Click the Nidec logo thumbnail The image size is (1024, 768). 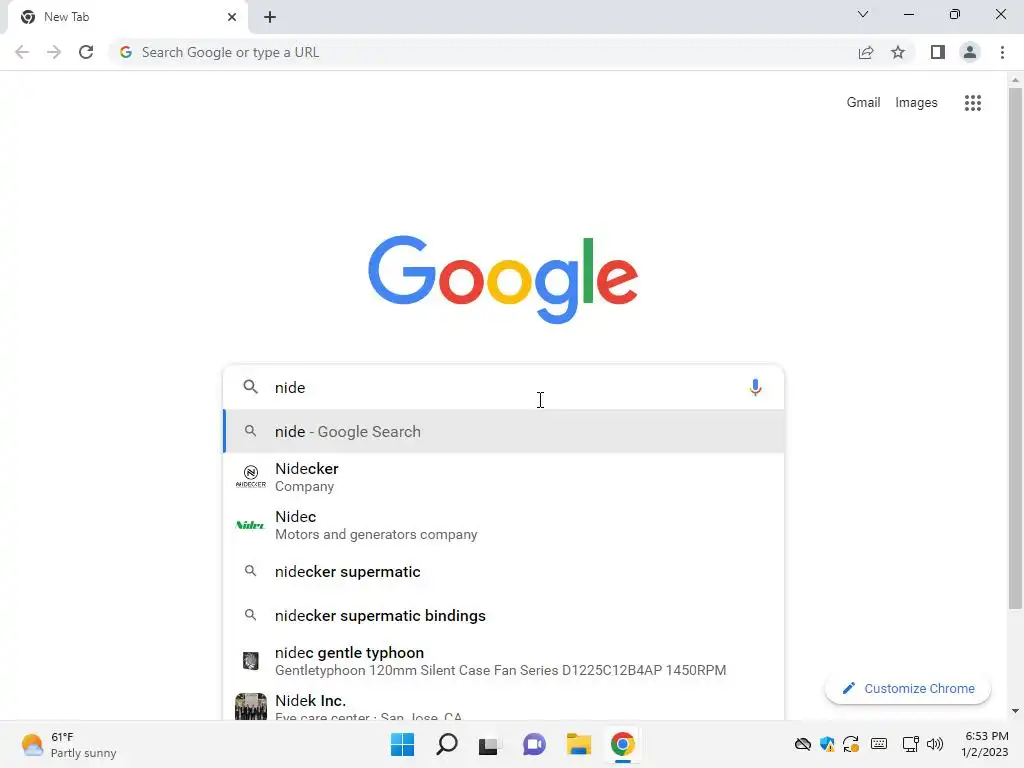pos(250,525)
